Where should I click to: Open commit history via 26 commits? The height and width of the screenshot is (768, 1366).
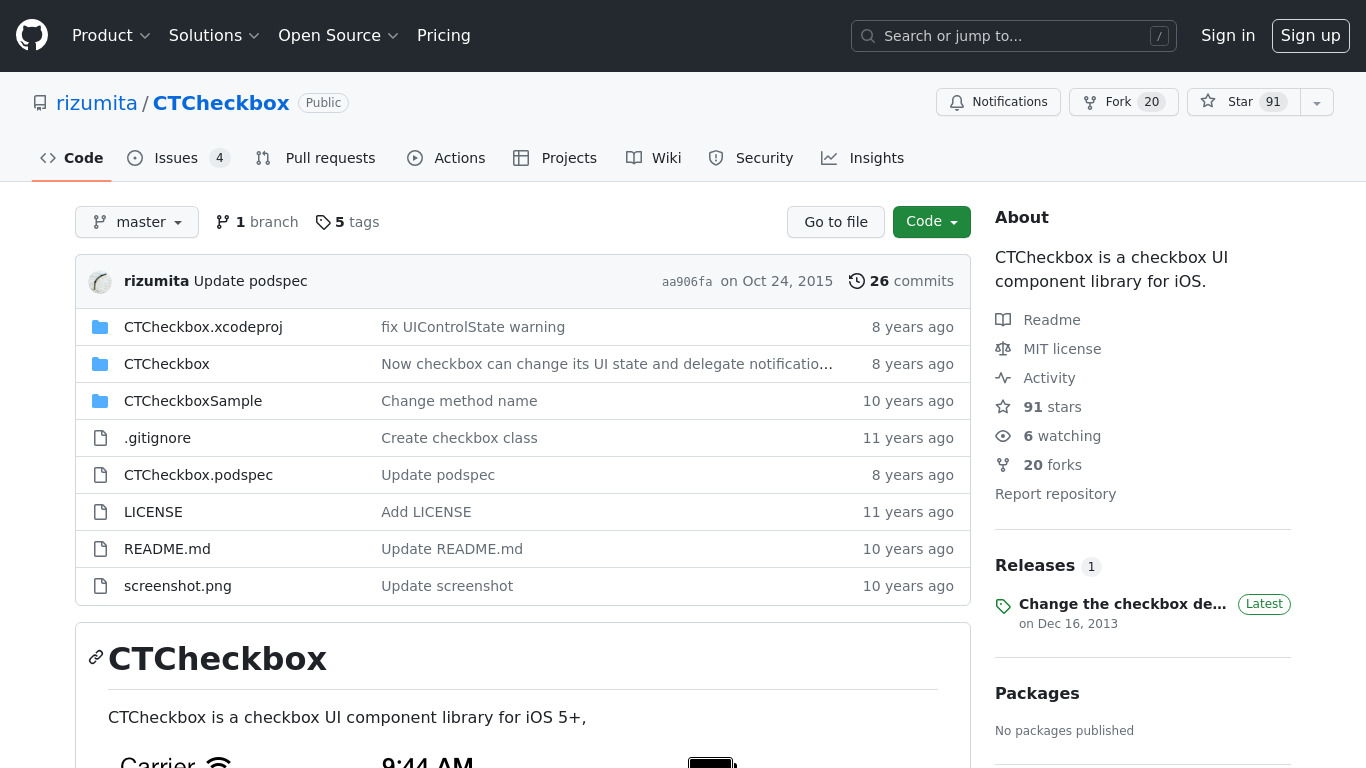tap(901, 281)
